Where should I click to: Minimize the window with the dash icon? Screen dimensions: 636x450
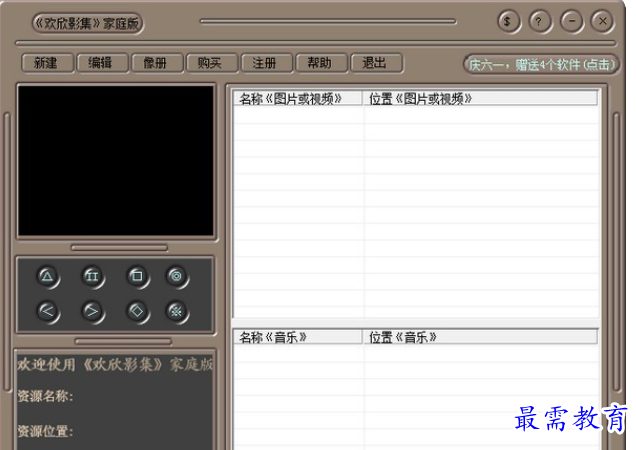572,21
